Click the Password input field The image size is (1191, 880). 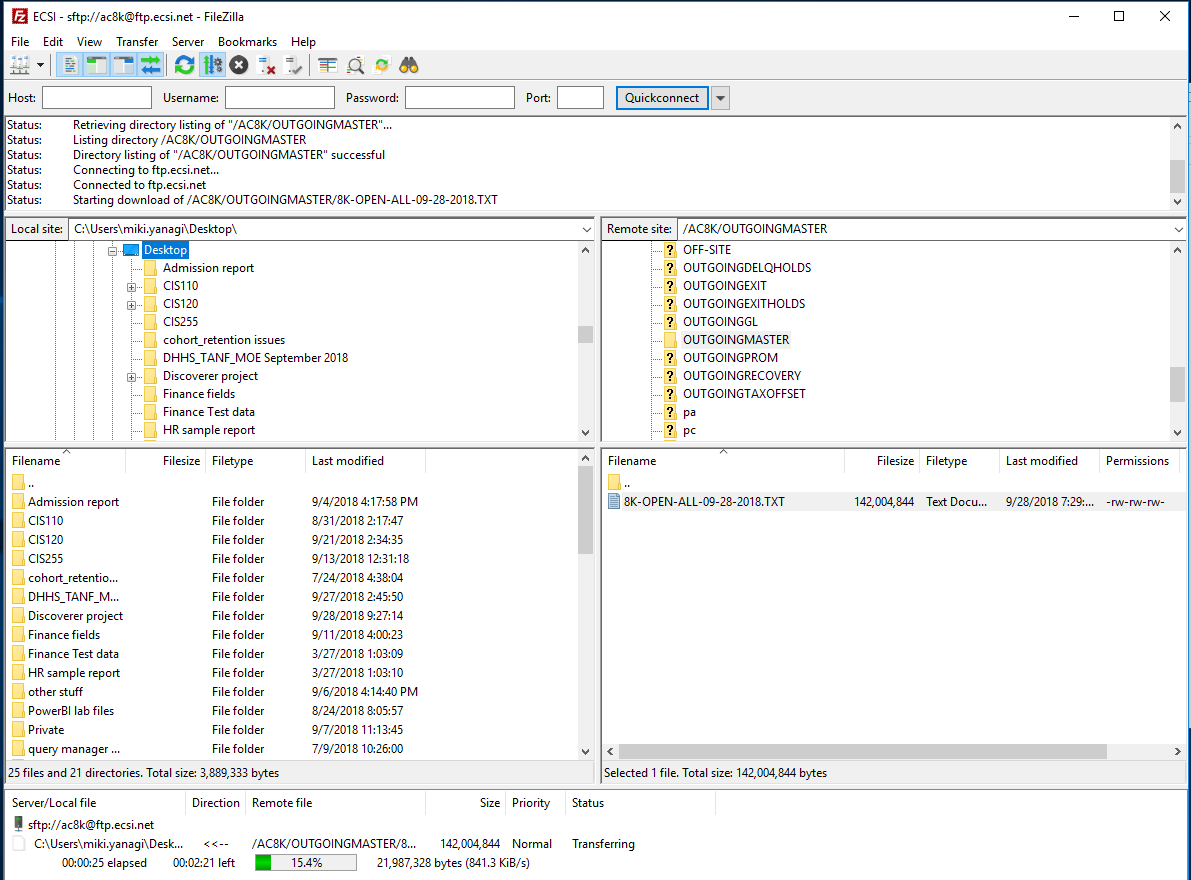[x=460, y=98]
